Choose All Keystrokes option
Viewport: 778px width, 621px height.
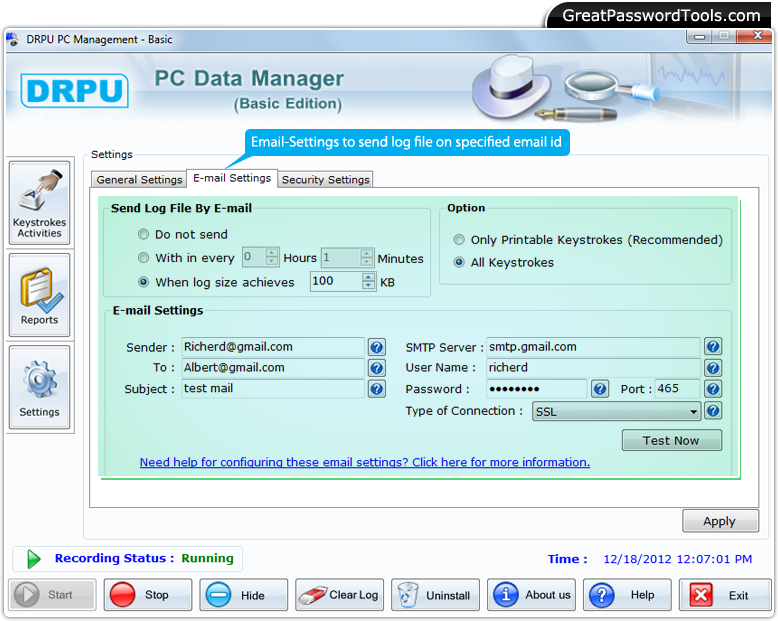point(459,262)
